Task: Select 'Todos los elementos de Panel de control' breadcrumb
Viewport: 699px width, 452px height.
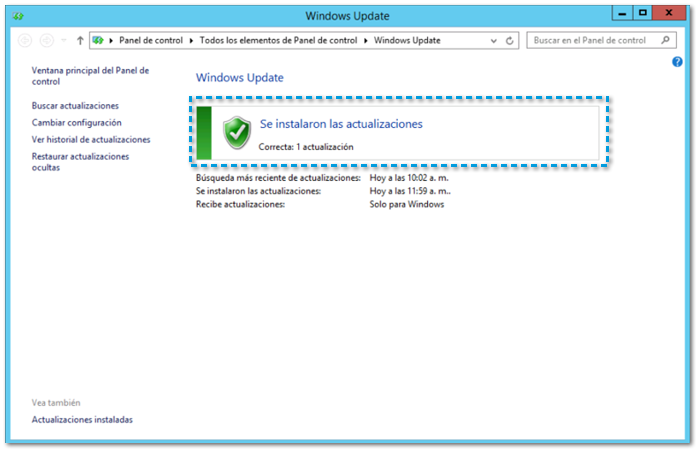Action: (x=278, y=41)
